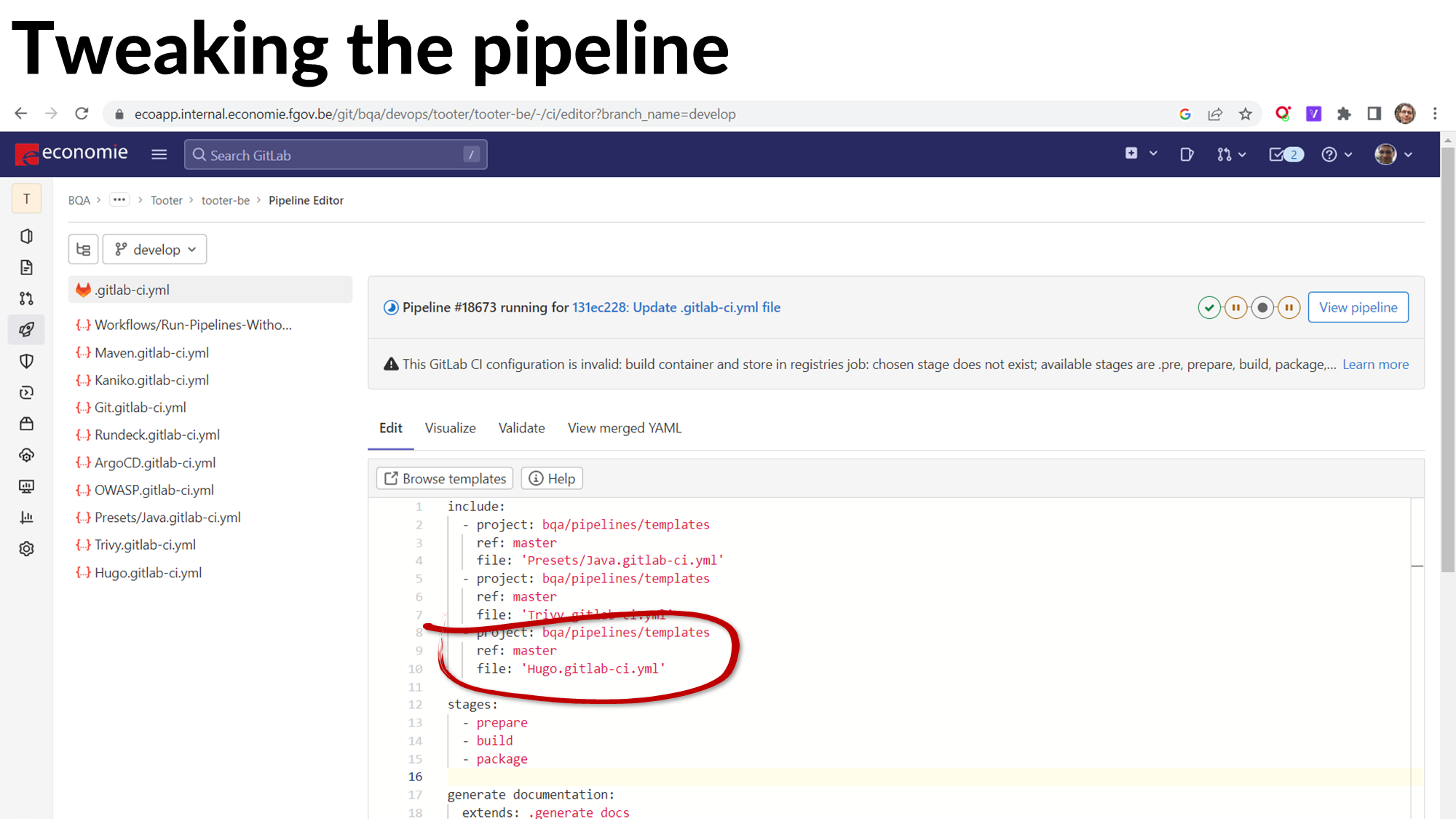Open the develop branch dropdown
The image size is (1456, 819).
click(155, 250)
